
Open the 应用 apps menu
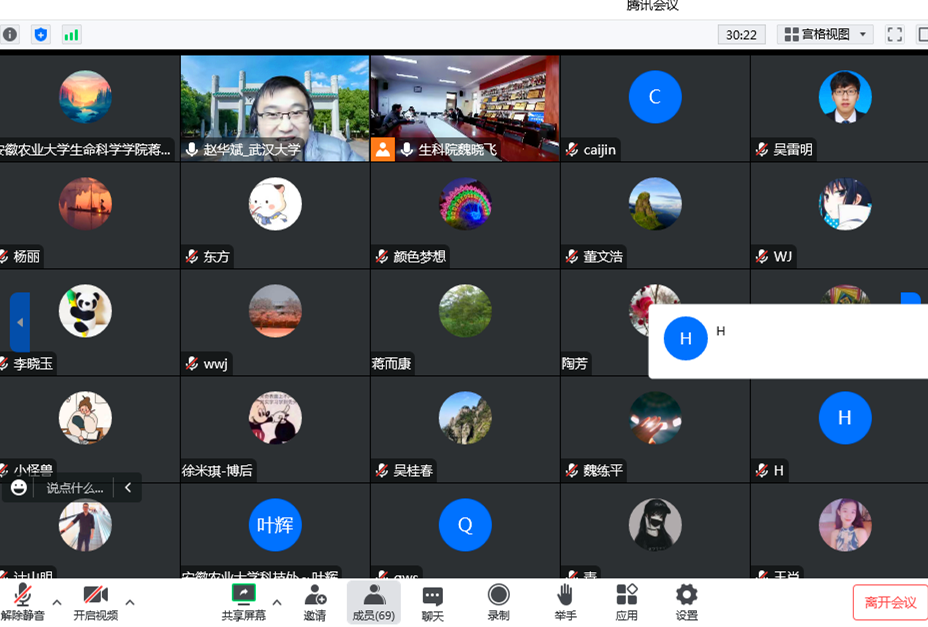click(627, 603)
